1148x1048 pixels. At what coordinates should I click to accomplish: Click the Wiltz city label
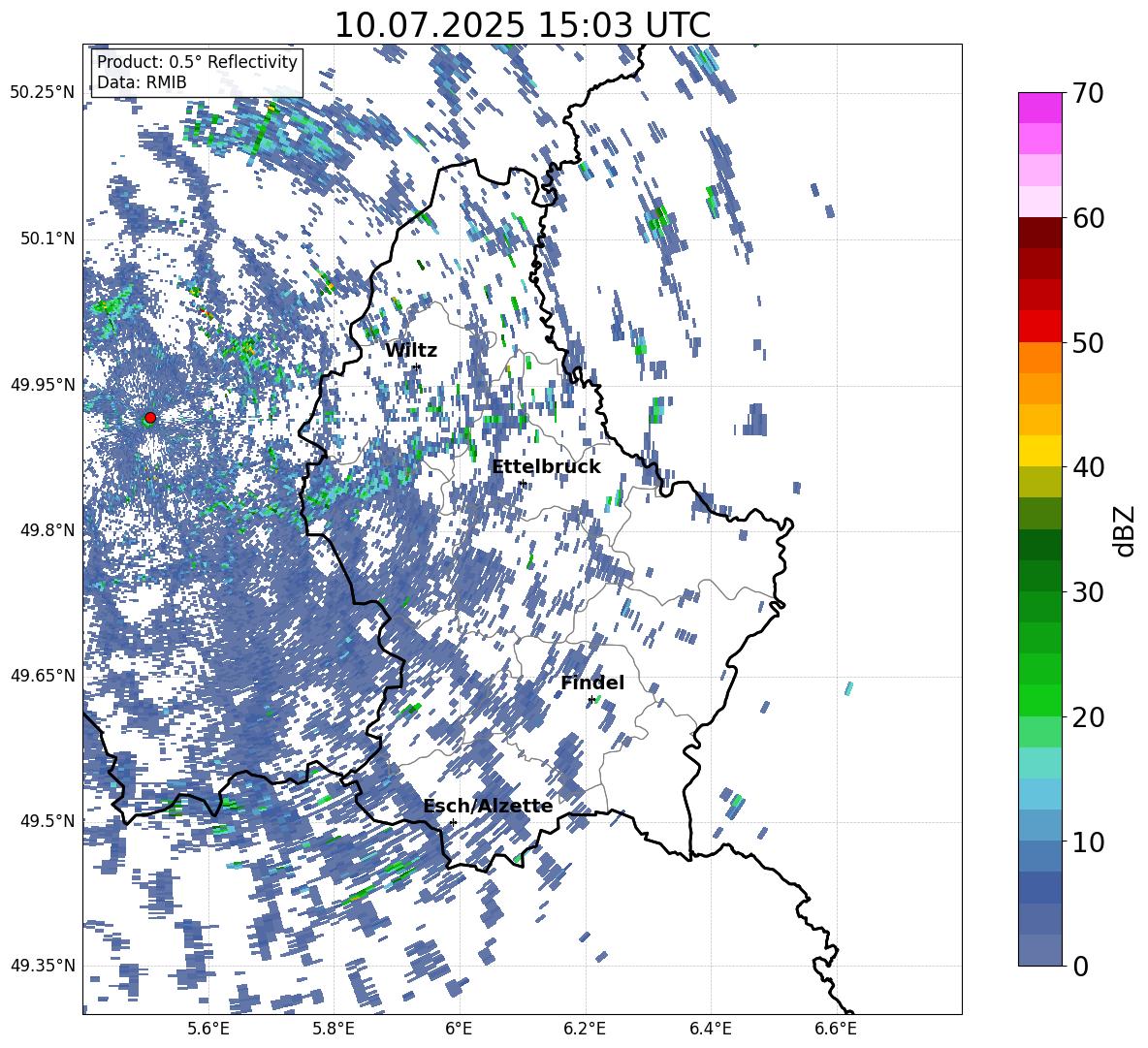click(411, 351)
